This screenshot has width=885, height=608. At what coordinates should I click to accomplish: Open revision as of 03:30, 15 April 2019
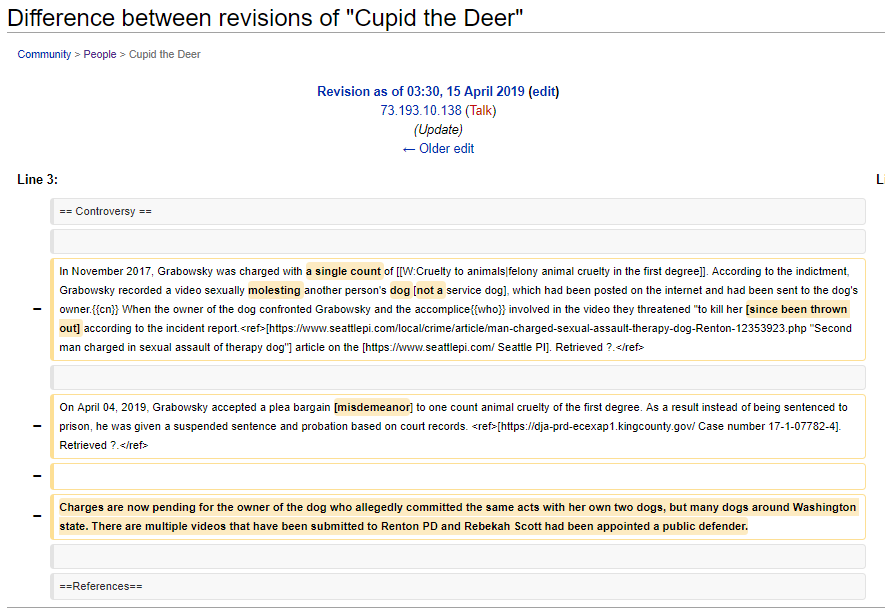tap(420, 91)
